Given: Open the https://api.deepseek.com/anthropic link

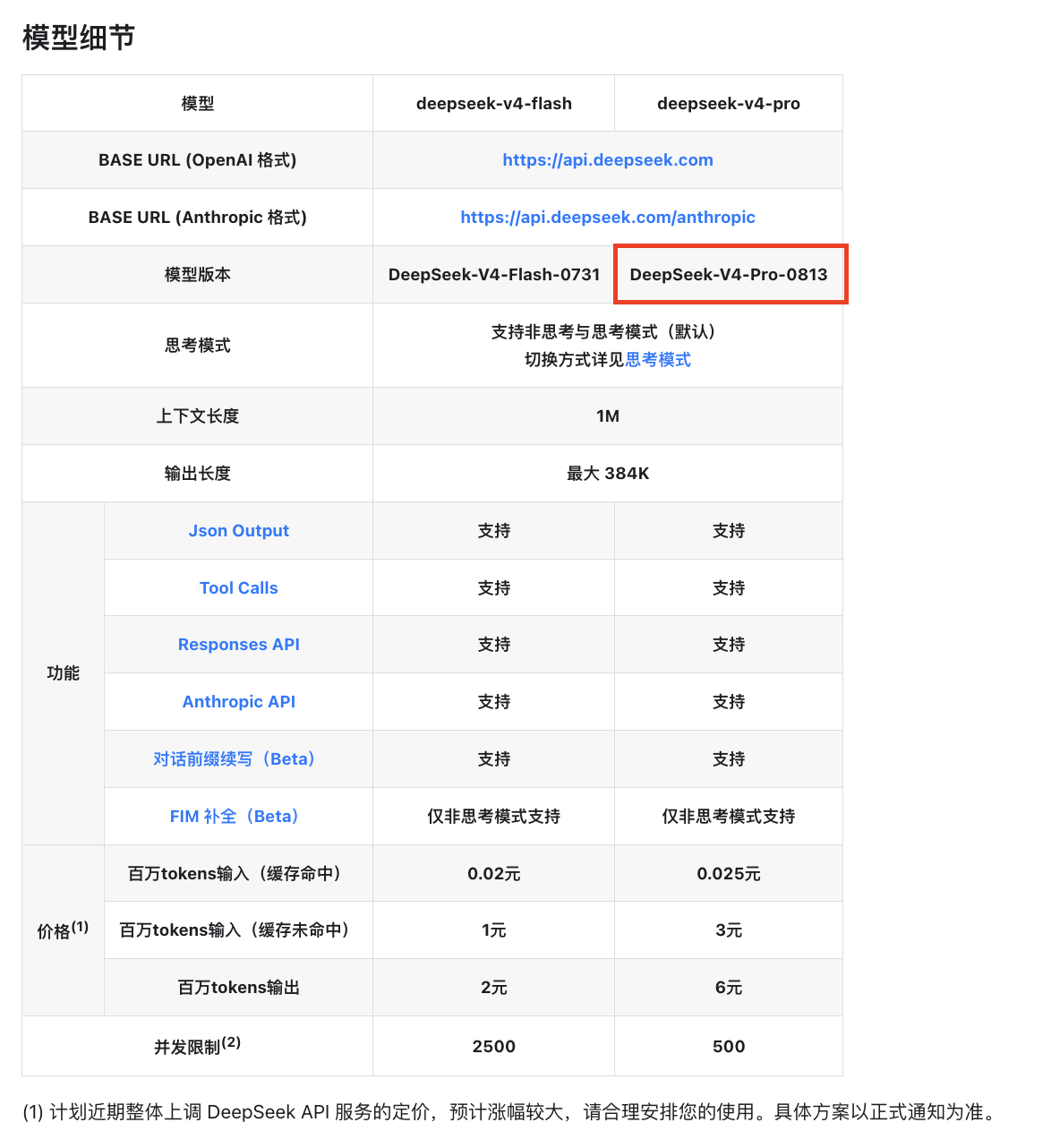Looking at the screenshot, I should click(x=608, y=218).
